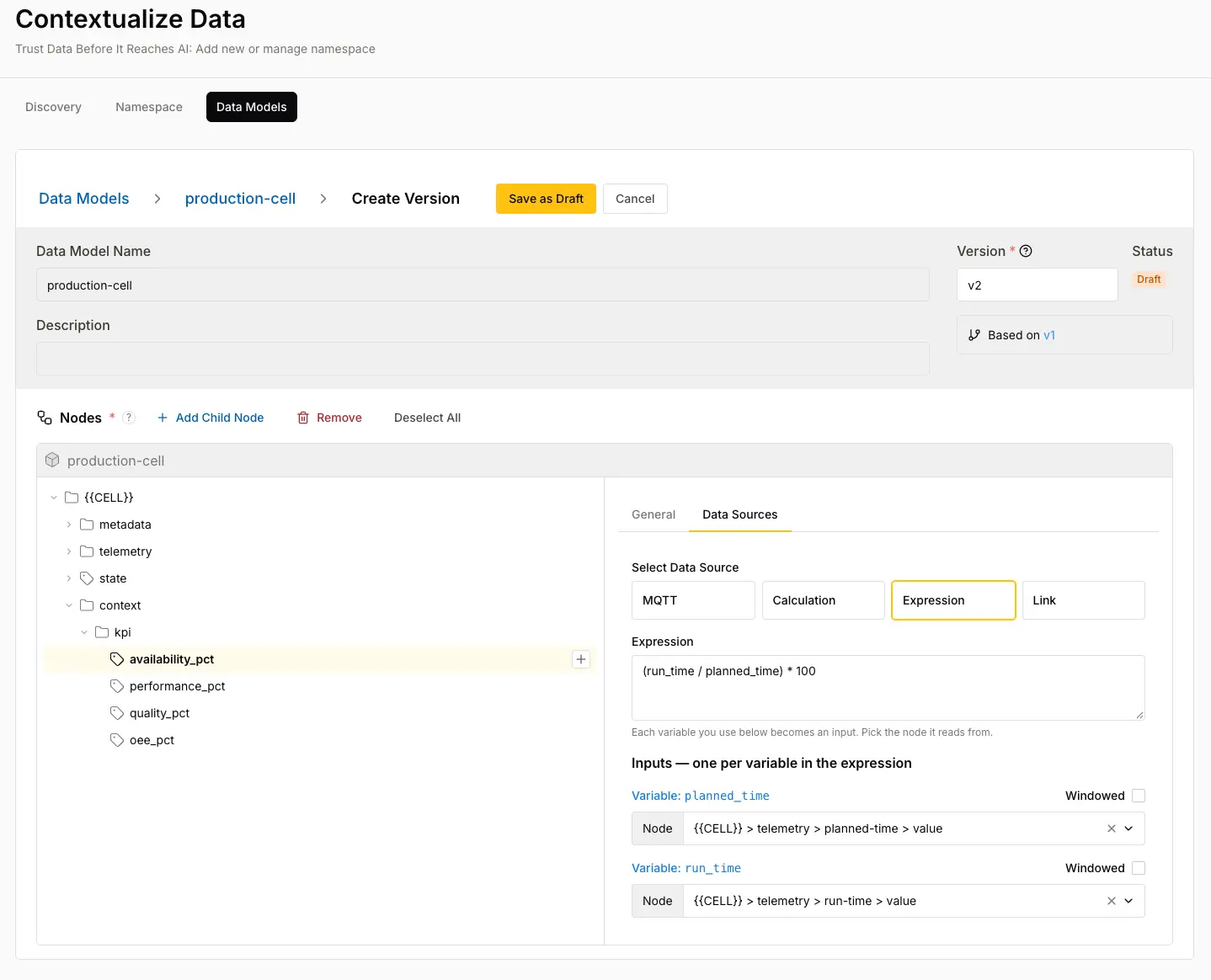Select MQTT data source option
Viewport: 1211px width, 980px height.
(x=693, y=600)
